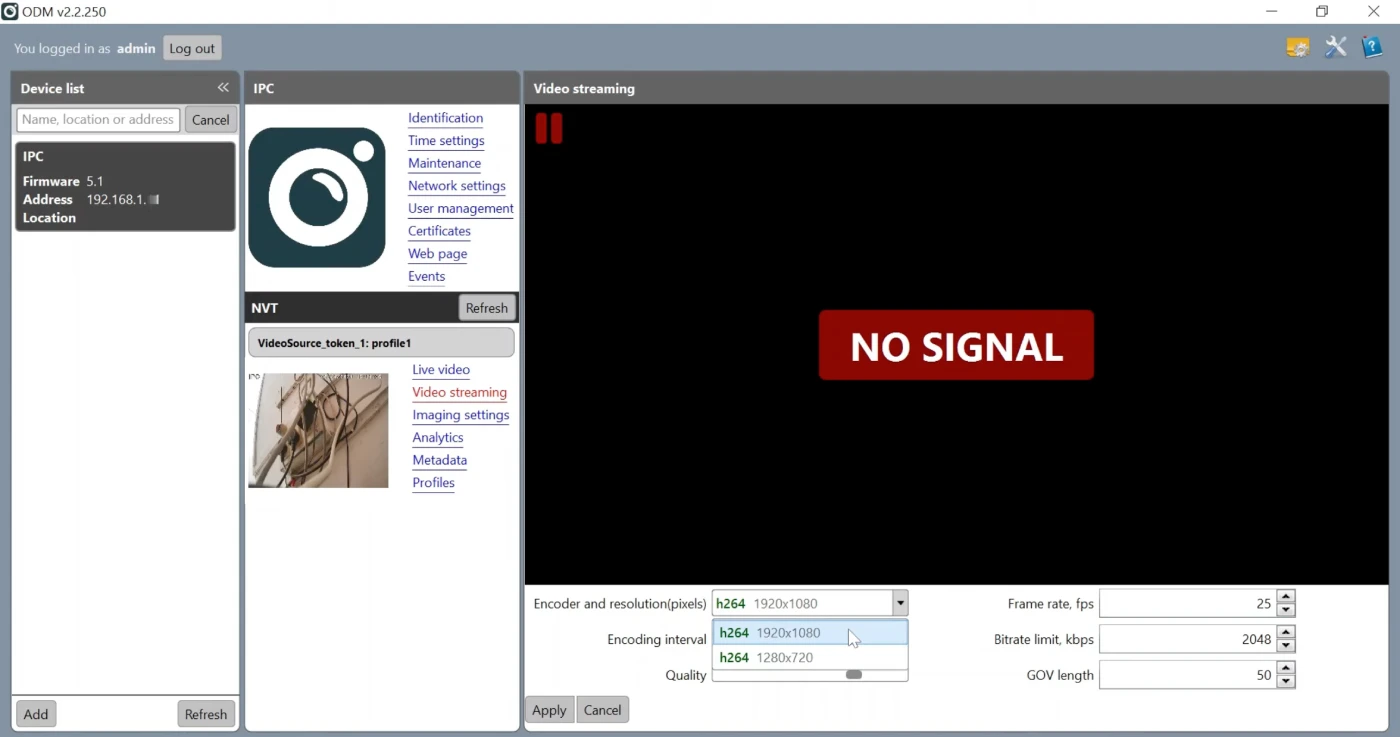The image size is (1400, 737).
Task: Open the camera Web page link
Action: point(437,253)
